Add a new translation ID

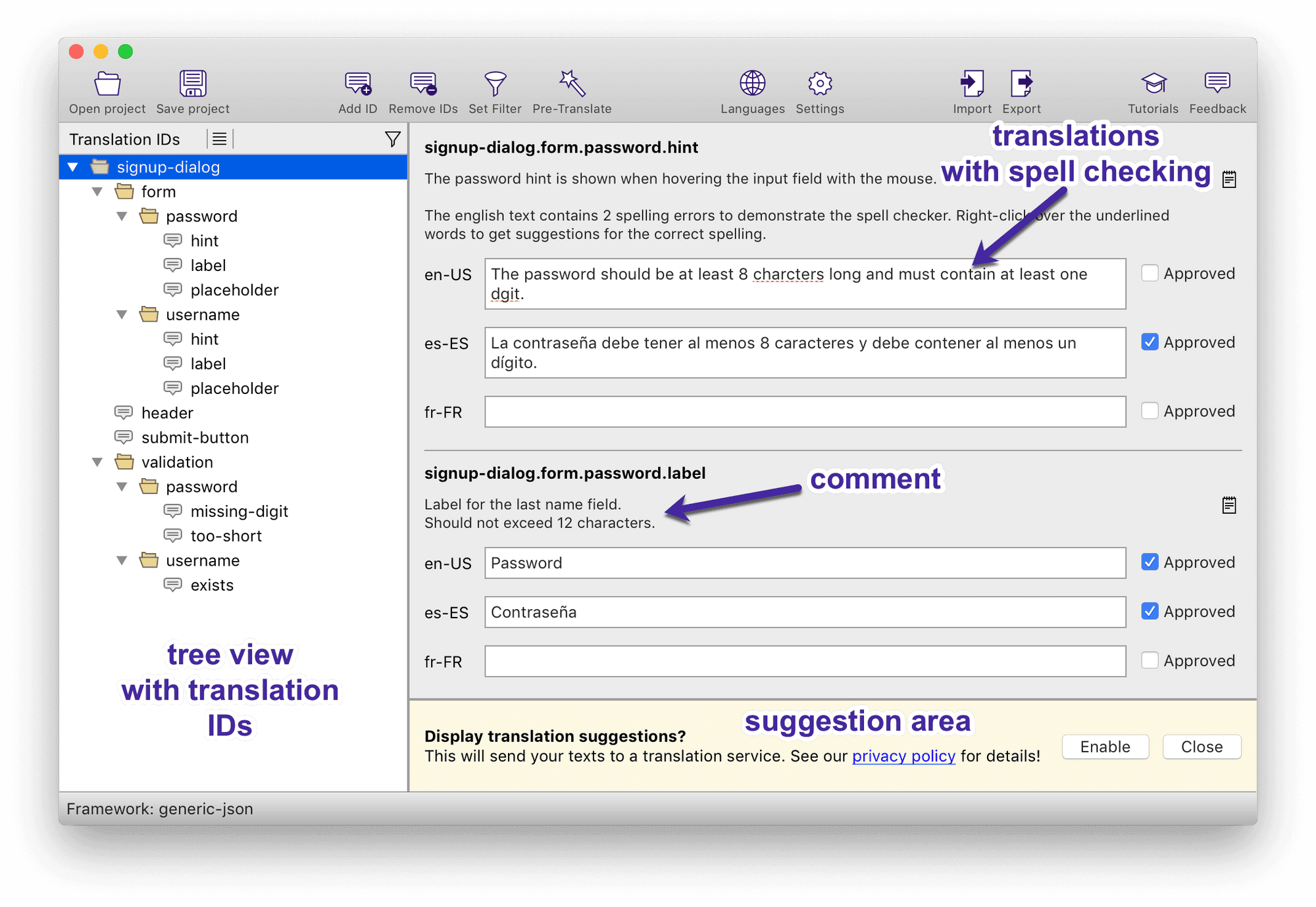pyautogui.click(x=357, y=89)
